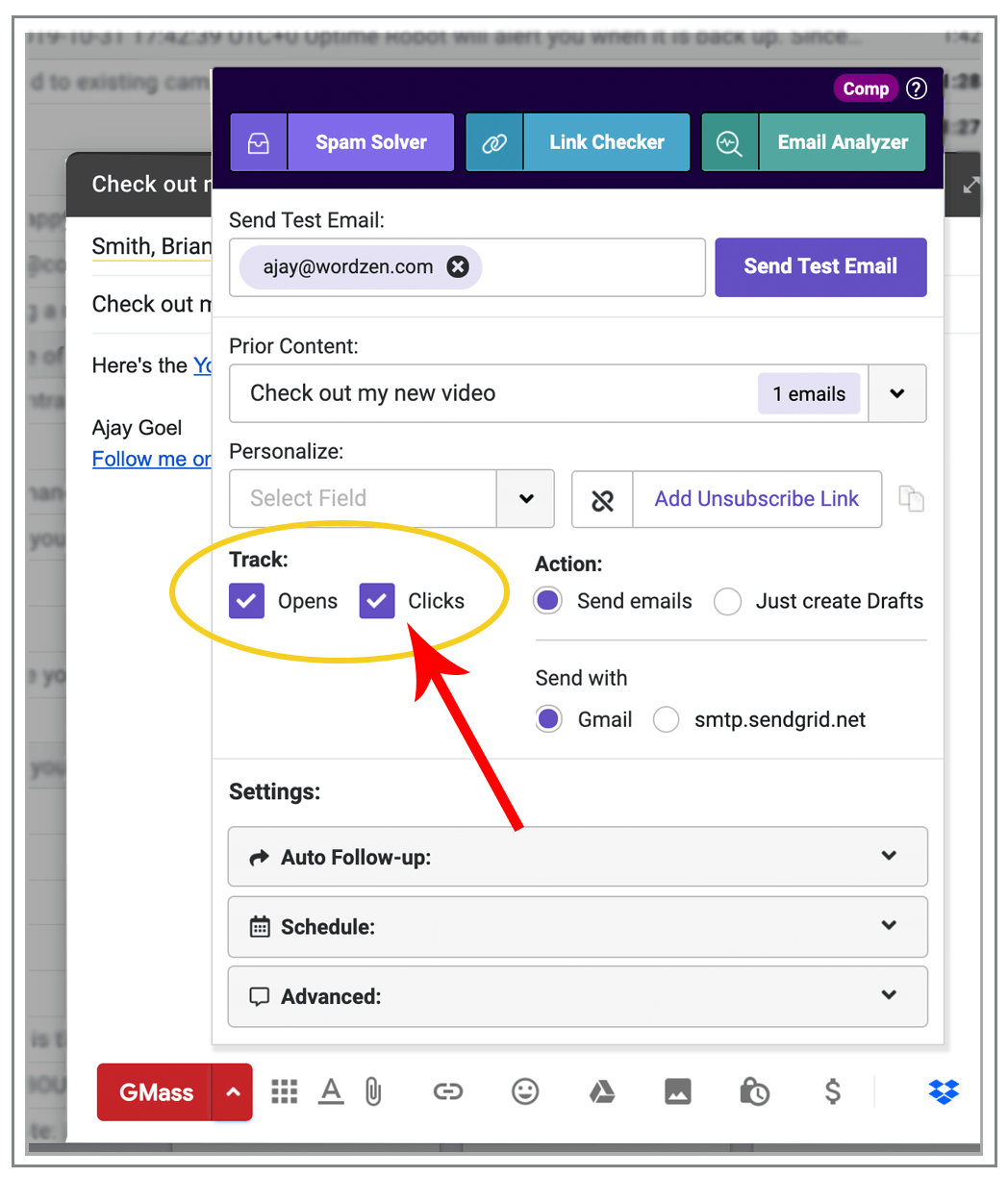Uncheck the Clicks tracking checkbox
This screenshot has height=1177, width=1008.
(x=377, y=601)
